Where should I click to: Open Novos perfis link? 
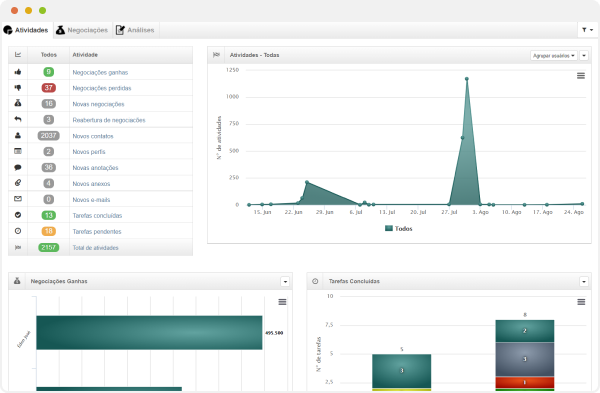tap(89, 152)
